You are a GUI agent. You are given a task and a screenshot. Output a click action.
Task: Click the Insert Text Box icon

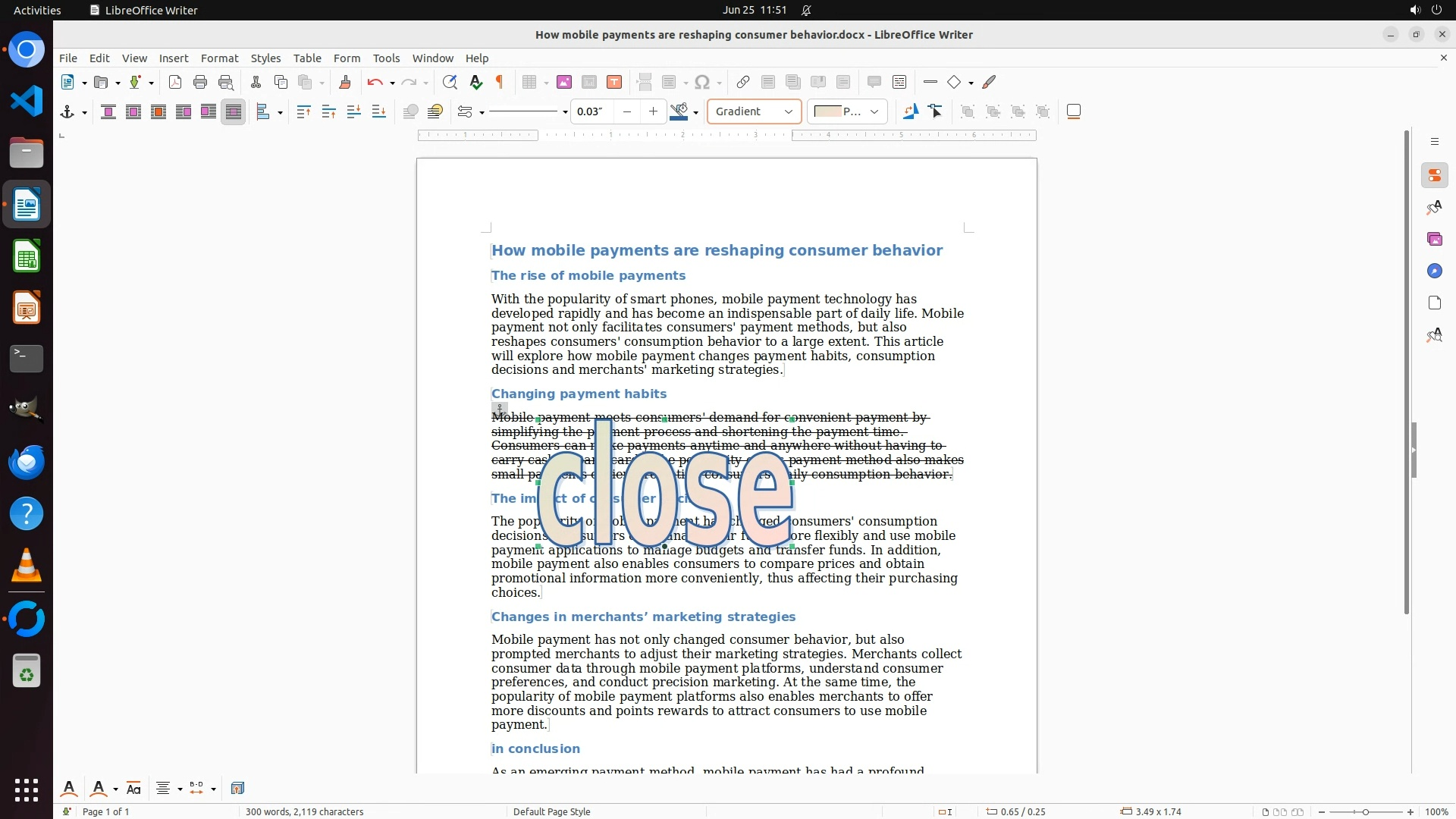pyautogui.click(x=614, y=82)
